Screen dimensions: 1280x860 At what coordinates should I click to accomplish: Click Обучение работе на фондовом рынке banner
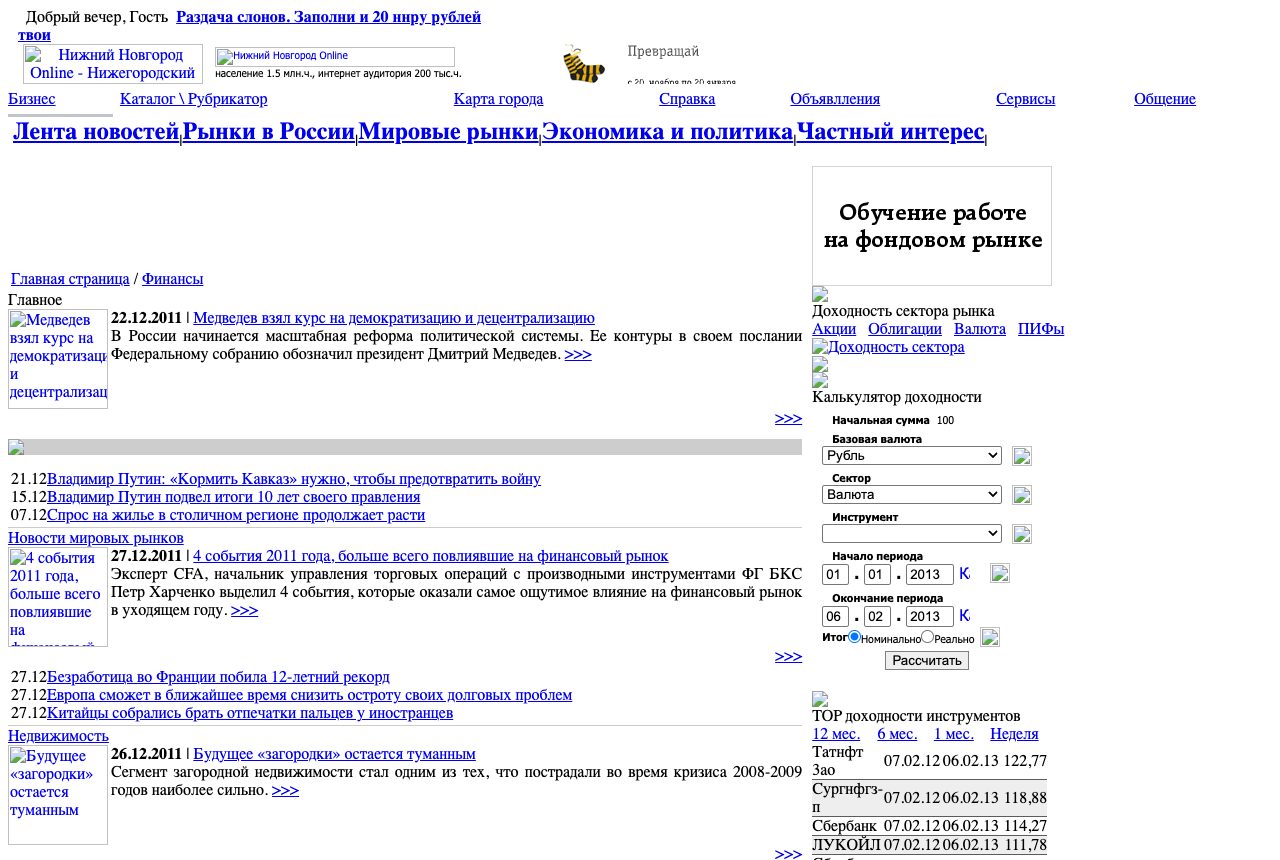(x=932, y=226)
